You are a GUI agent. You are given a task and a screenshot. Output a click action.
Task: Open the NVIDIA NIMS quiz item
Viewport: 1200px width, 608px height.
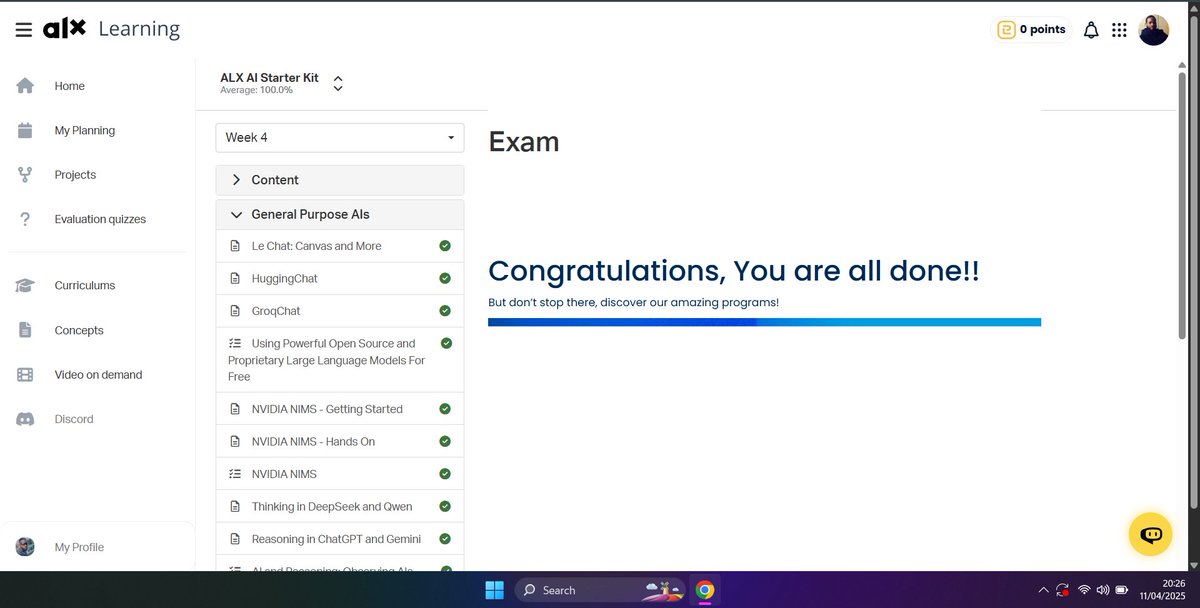pos(340,474)
